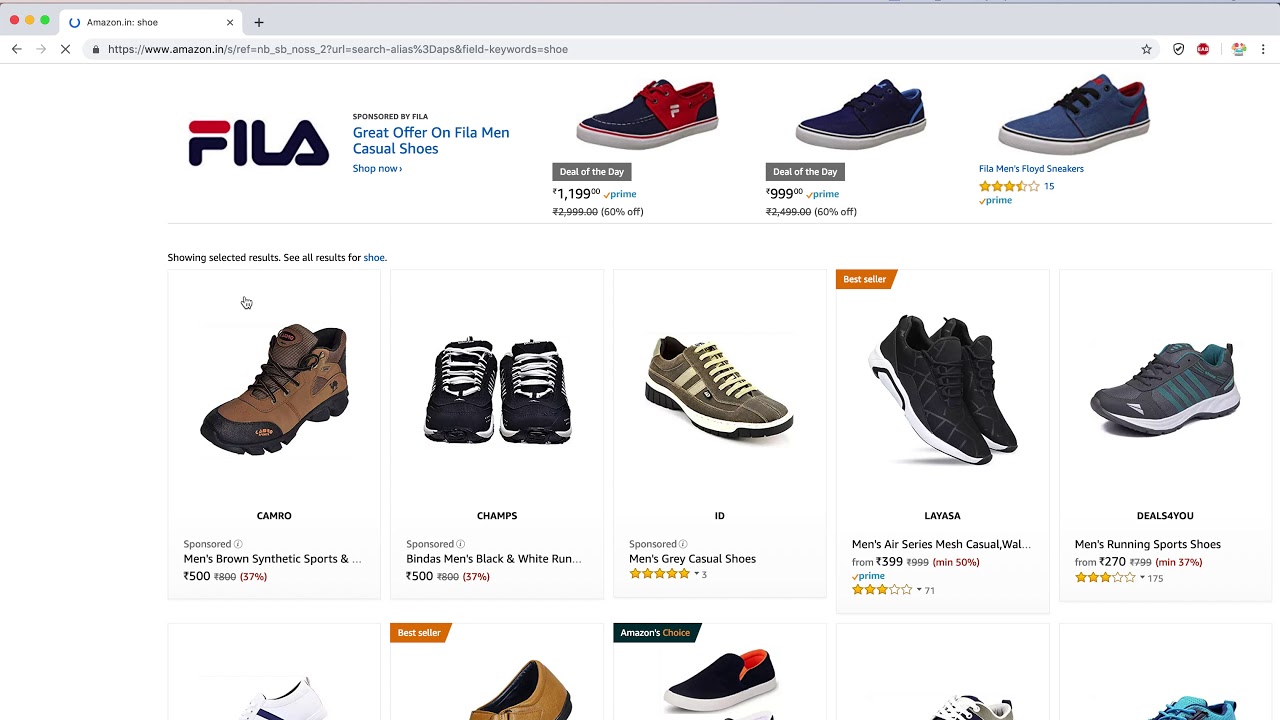Open Chrome three-dot menu
Screen dimensions: 1280x720
[1263, 49]
